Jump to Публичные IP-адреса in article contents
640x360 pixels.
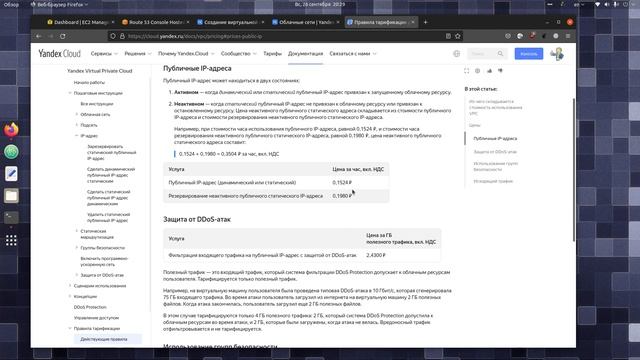[x=495, y=138]
